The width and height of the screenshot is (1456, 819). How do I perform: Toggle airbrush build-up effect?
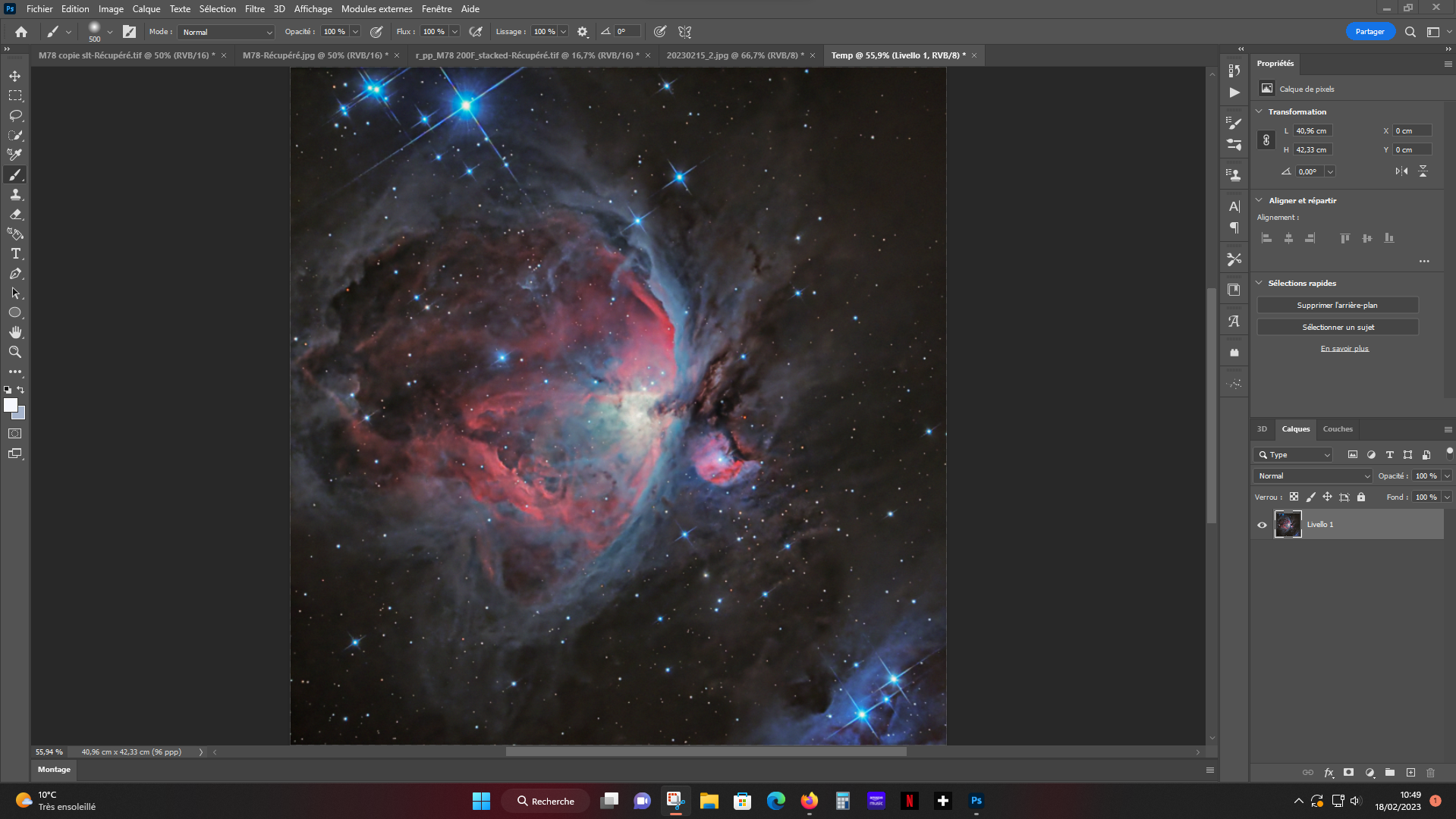click(x=476, y=32)
